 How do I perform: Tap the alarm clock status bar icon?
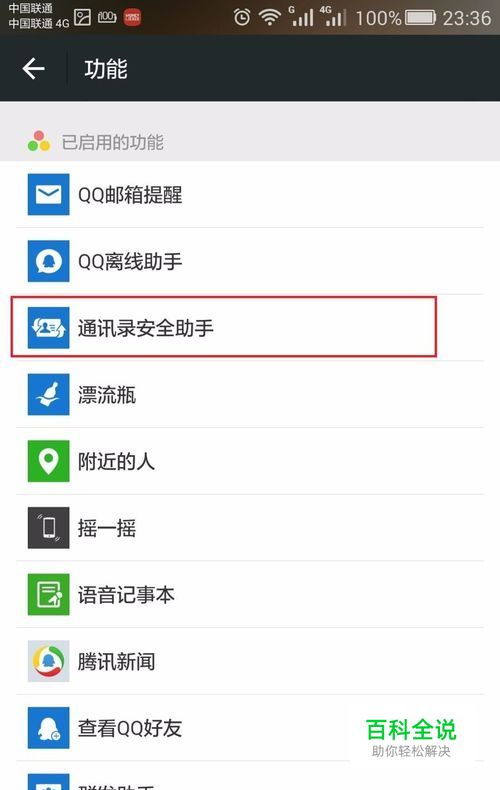(x=242, y=18)
